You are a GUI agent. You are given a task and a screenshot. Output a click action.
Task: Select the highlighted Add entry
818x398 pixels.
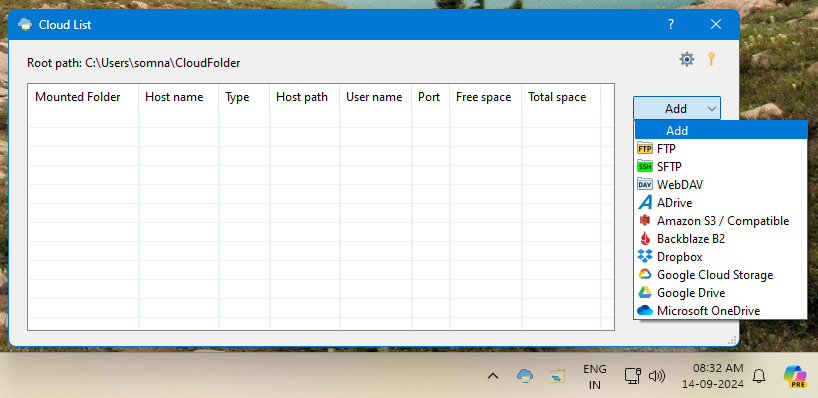720,130
